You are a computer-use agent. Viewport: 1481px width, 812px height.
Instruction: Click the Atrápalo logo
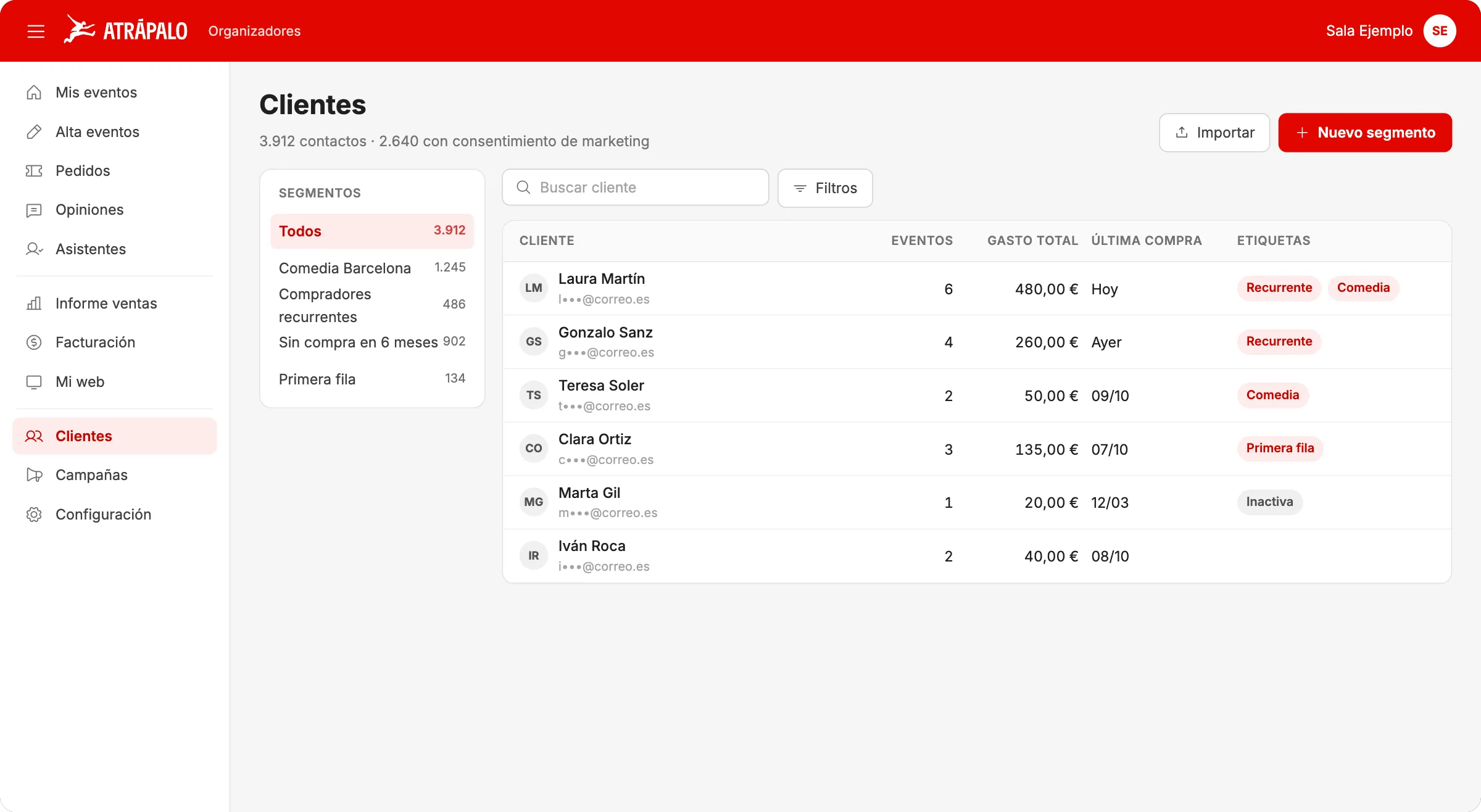(x=125, y=30)
